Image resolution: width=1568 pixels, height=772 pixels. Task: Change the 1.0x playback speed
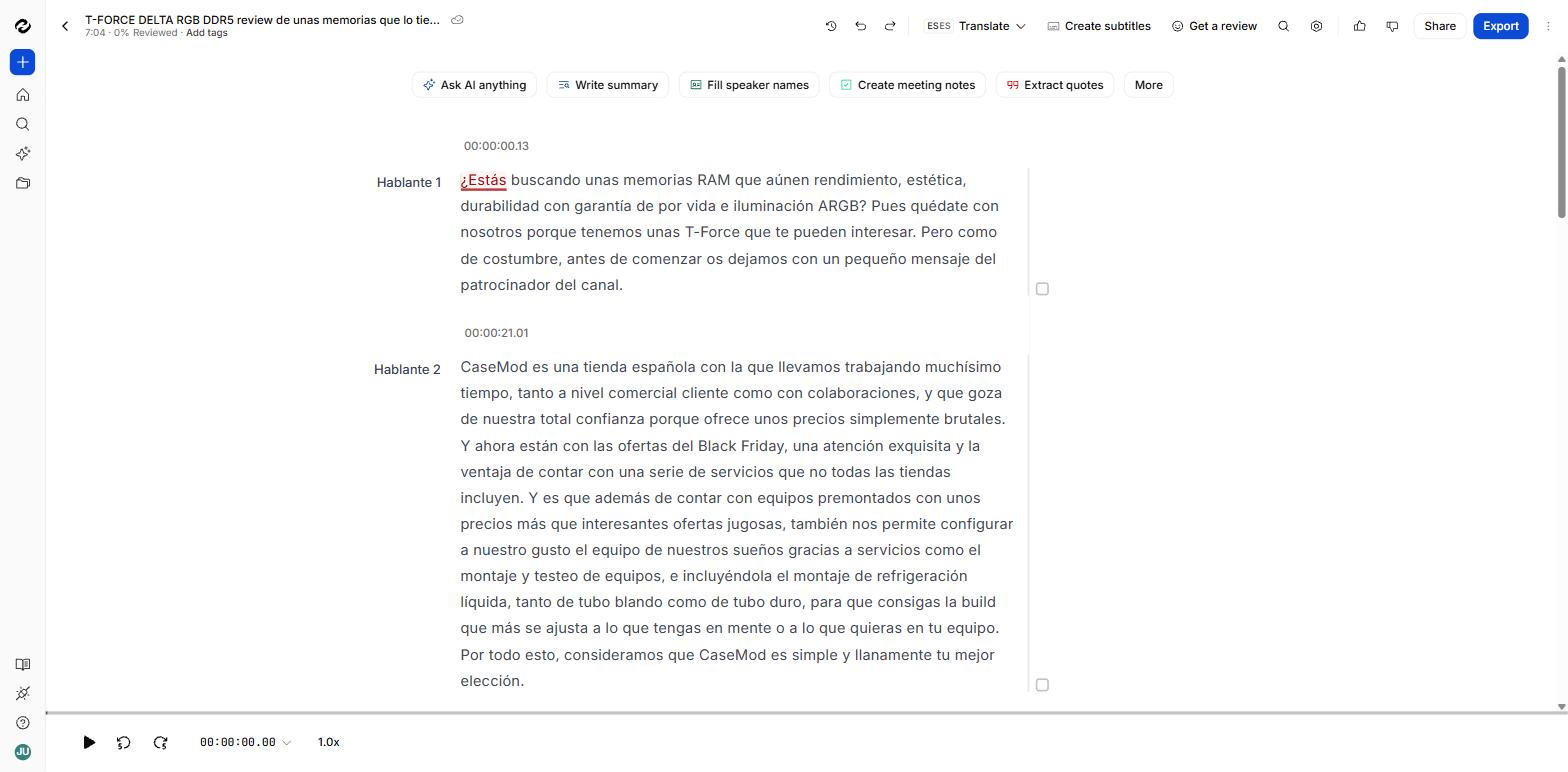click(x=328, y=742)
